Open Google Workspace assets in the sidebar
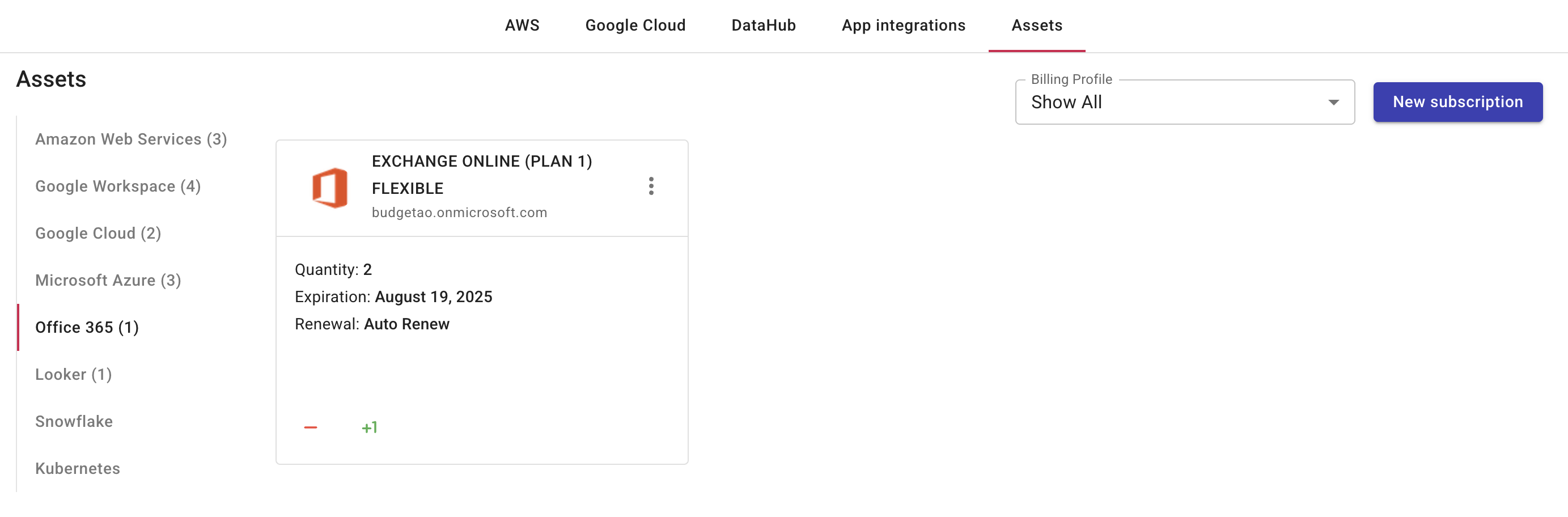The image size is (1568, 517). [117, 187]
